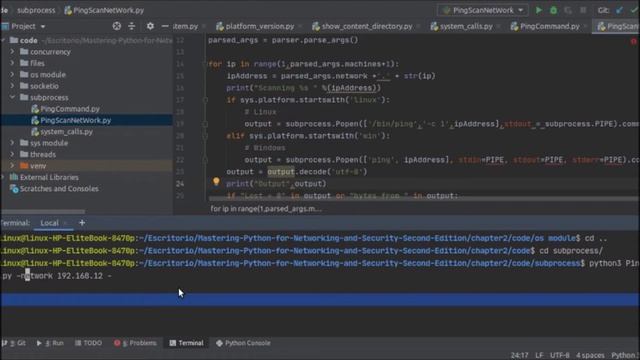640x360 pixels.
Task: Click line number 24 in the gutter
Action: (180, 184)
